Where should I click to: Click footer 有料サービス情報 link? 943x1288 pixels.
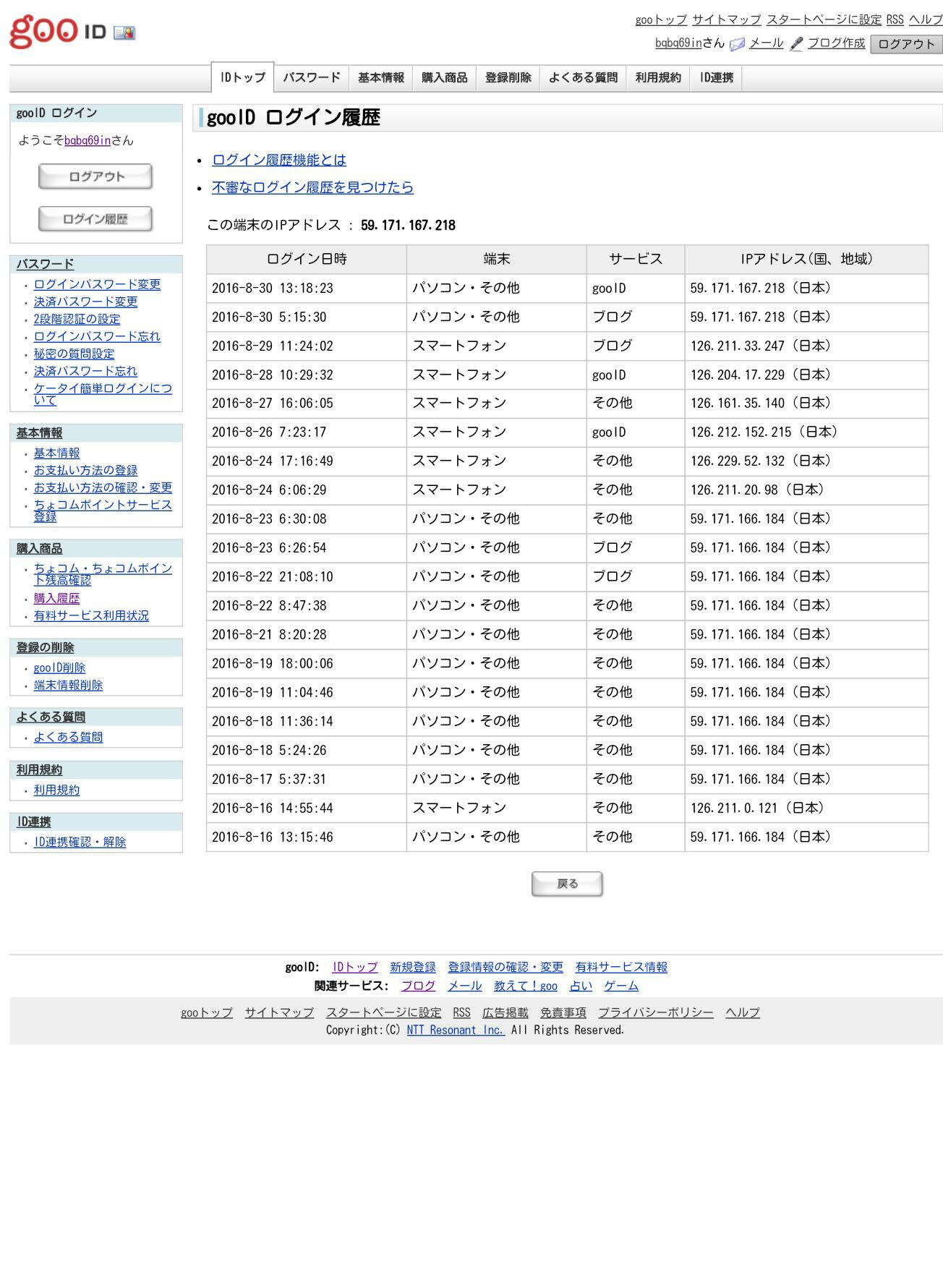(621, 967)
